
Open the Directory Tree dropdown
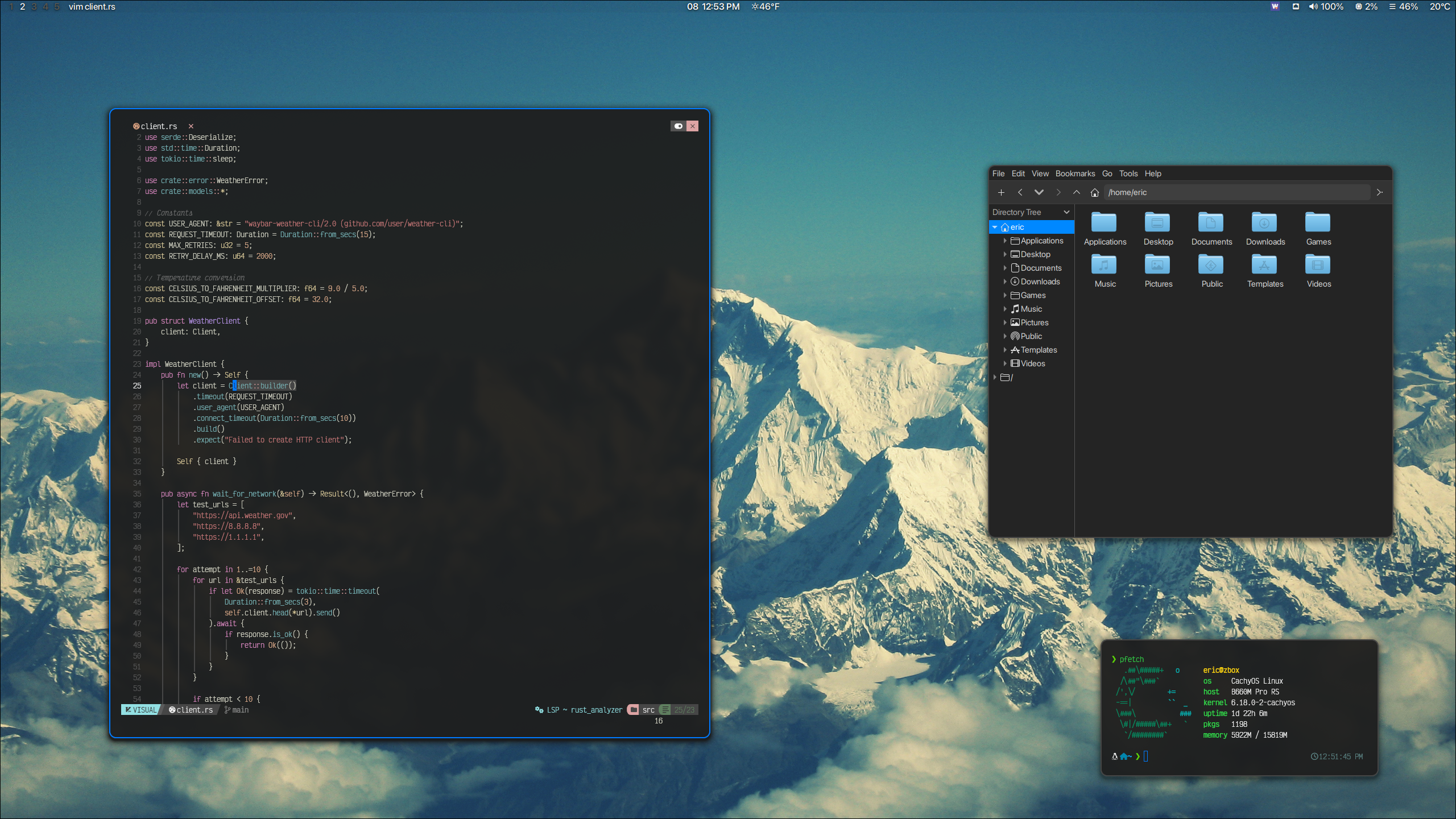1066,212
